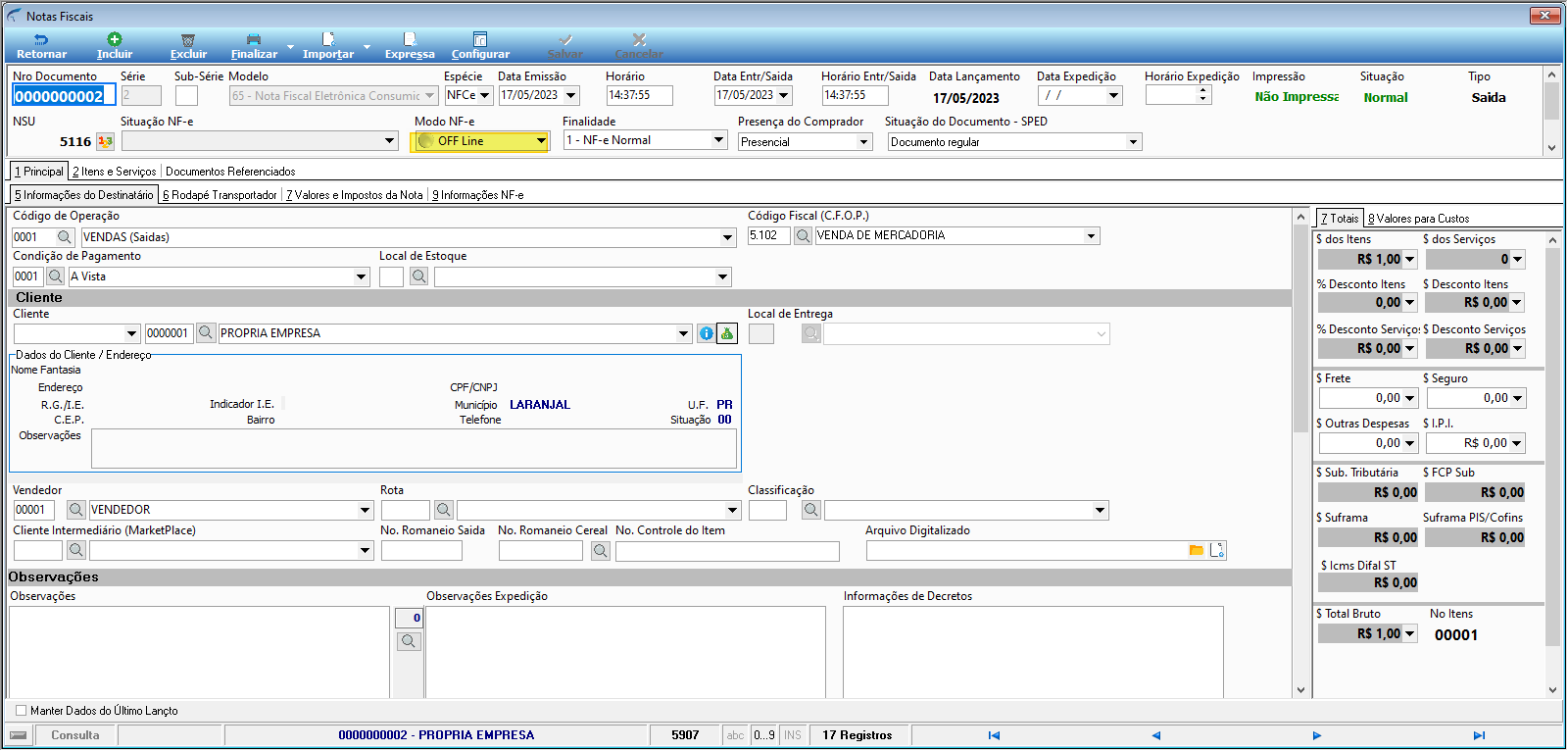Open the Classificação lookup
Viewport: 1568px width, 751px height.
coord(810,510)
